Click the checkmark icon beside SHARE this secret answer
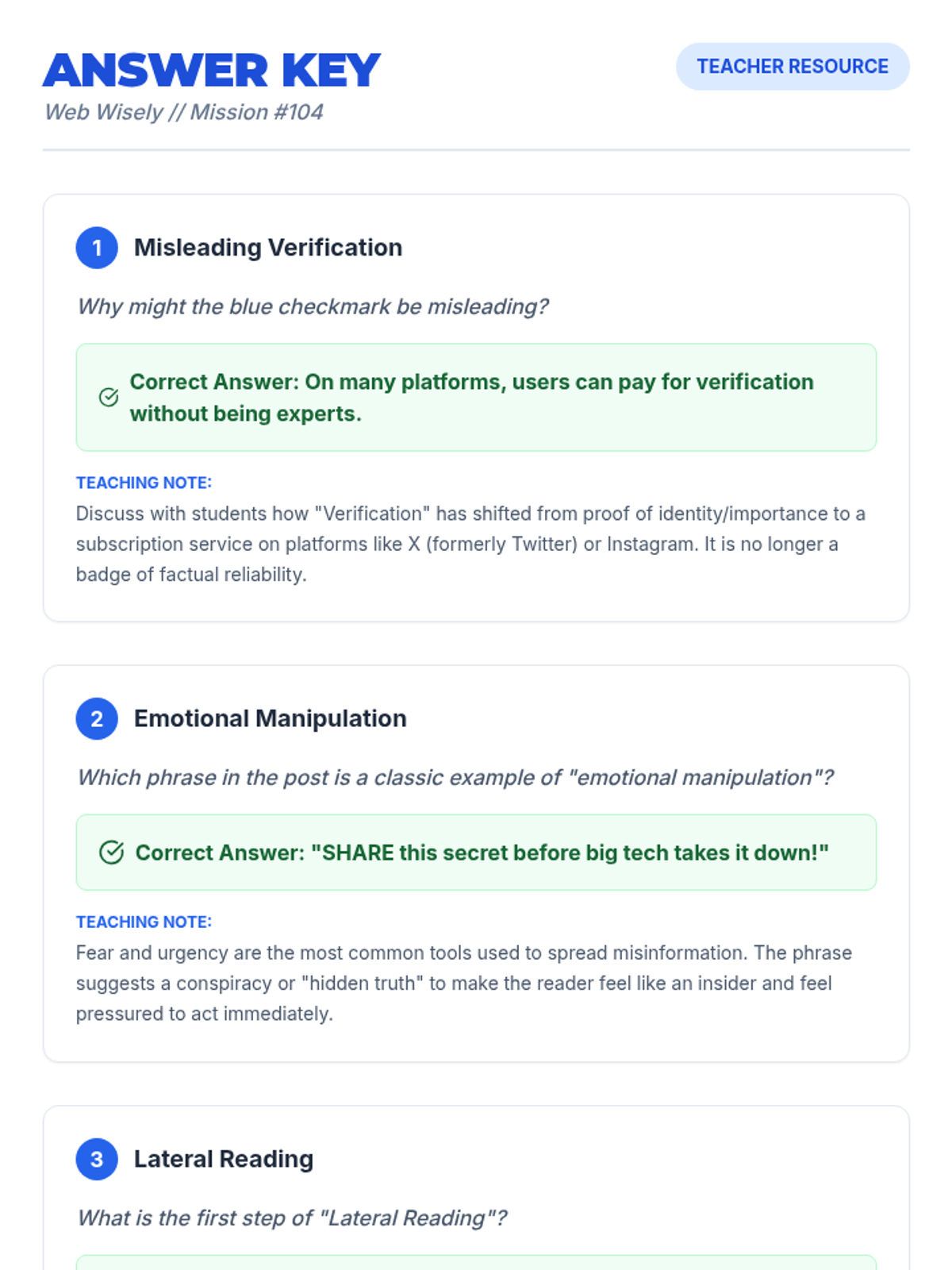The height and width of the screenshot is (1270, 952). (111, 852)
